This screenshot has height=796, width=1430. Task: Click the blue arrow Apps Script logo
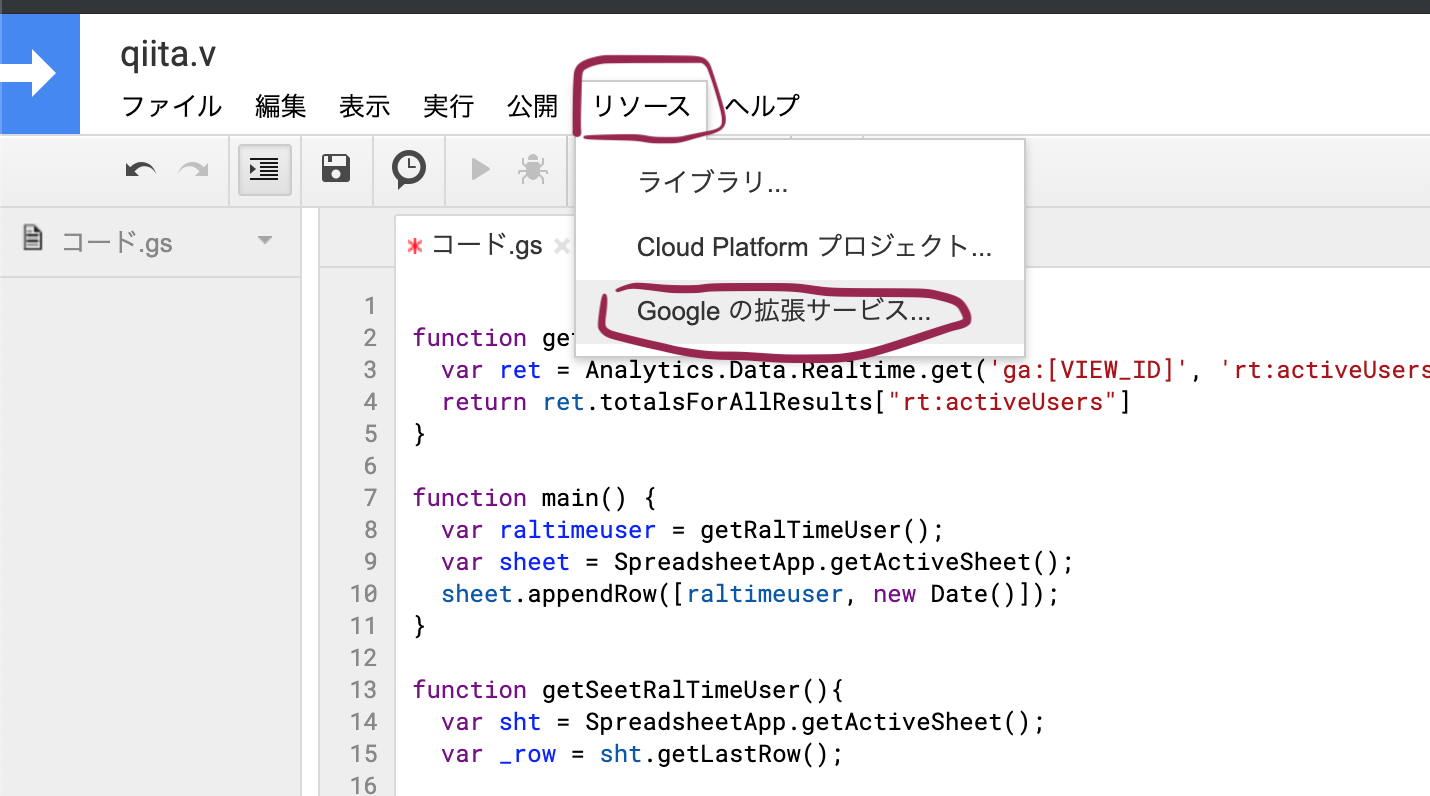[x=39, y=75]
